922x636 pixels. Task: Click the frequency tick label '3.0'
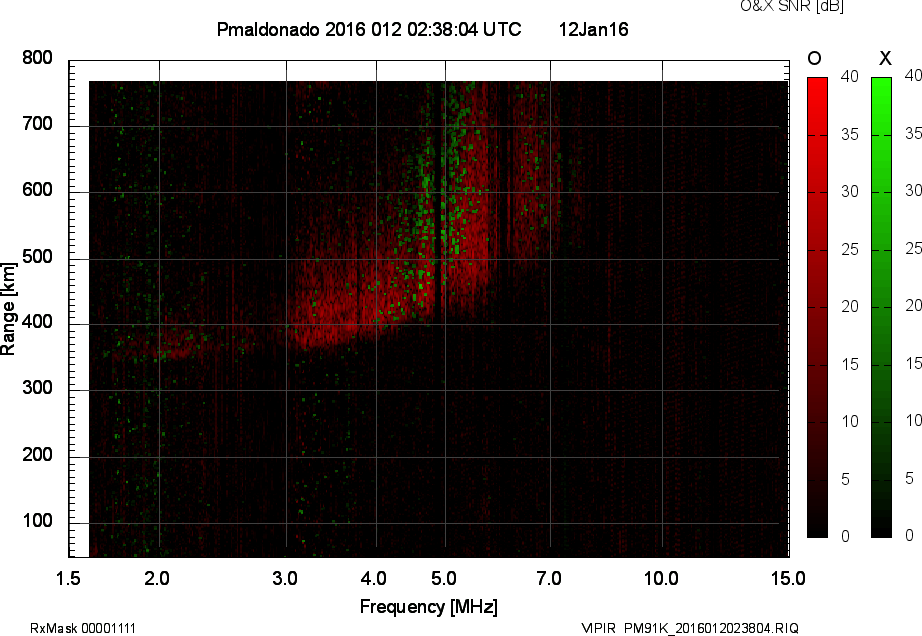coord(285,578)
